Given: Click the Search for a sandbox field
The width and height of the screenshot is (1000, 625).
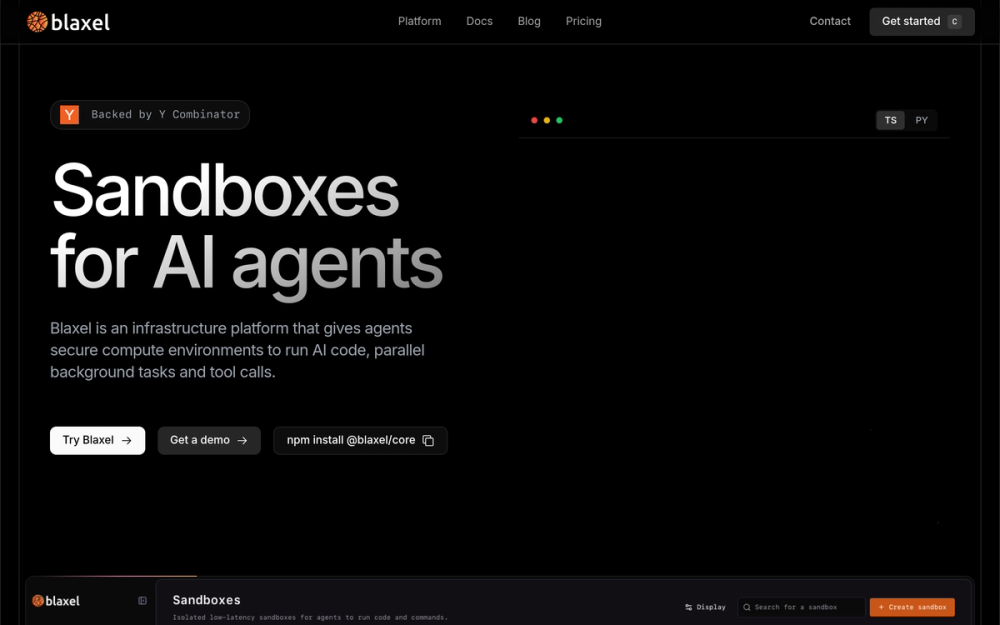Looking at the screenshot, I should click(801, 607).
